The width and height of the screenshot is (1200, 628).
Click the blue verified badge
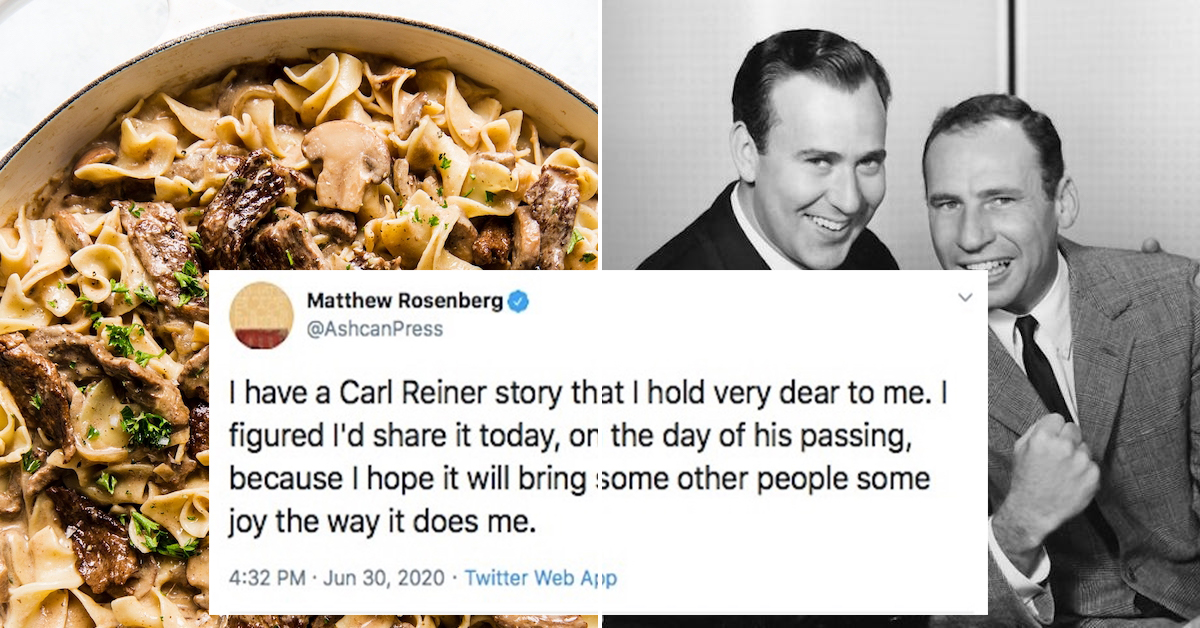518,301
